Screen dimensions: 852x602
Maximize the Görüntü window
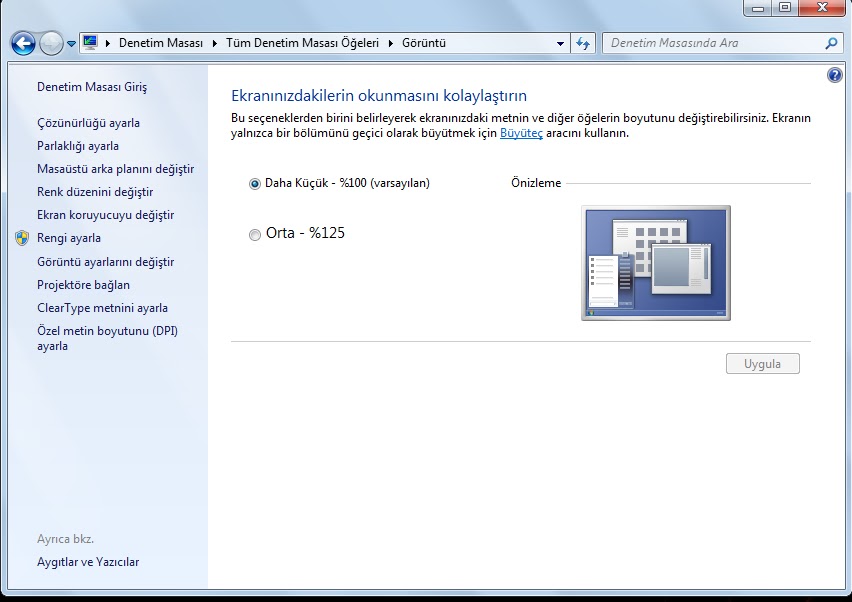[x=785, y=8]
